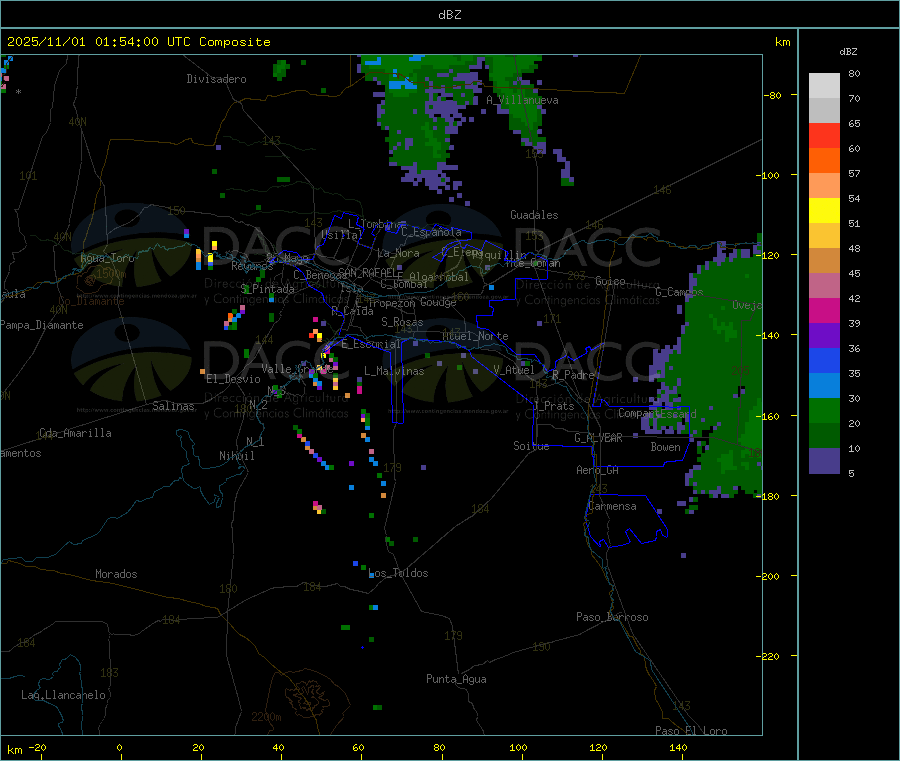Click the -100 km vertical axis tick

click(x=767, y=175)
